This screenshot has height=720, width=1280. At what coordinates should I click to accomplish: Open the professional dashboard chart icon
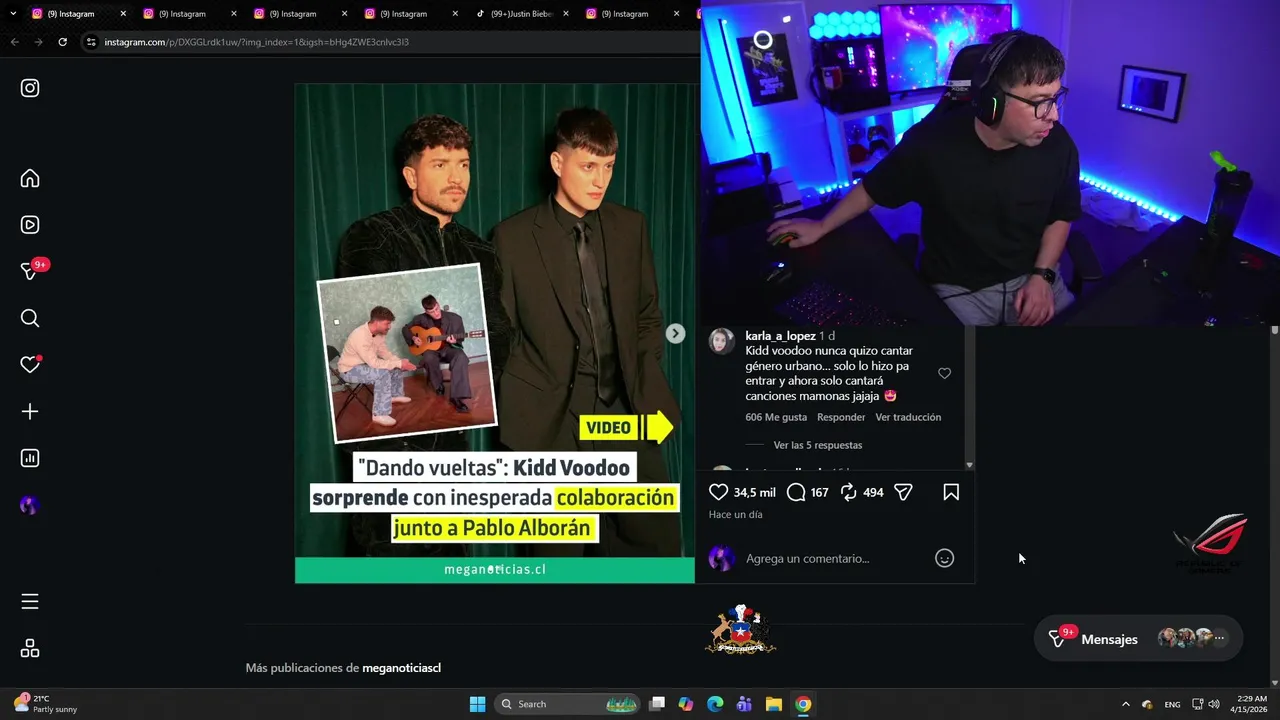click(x=30, y=458)
